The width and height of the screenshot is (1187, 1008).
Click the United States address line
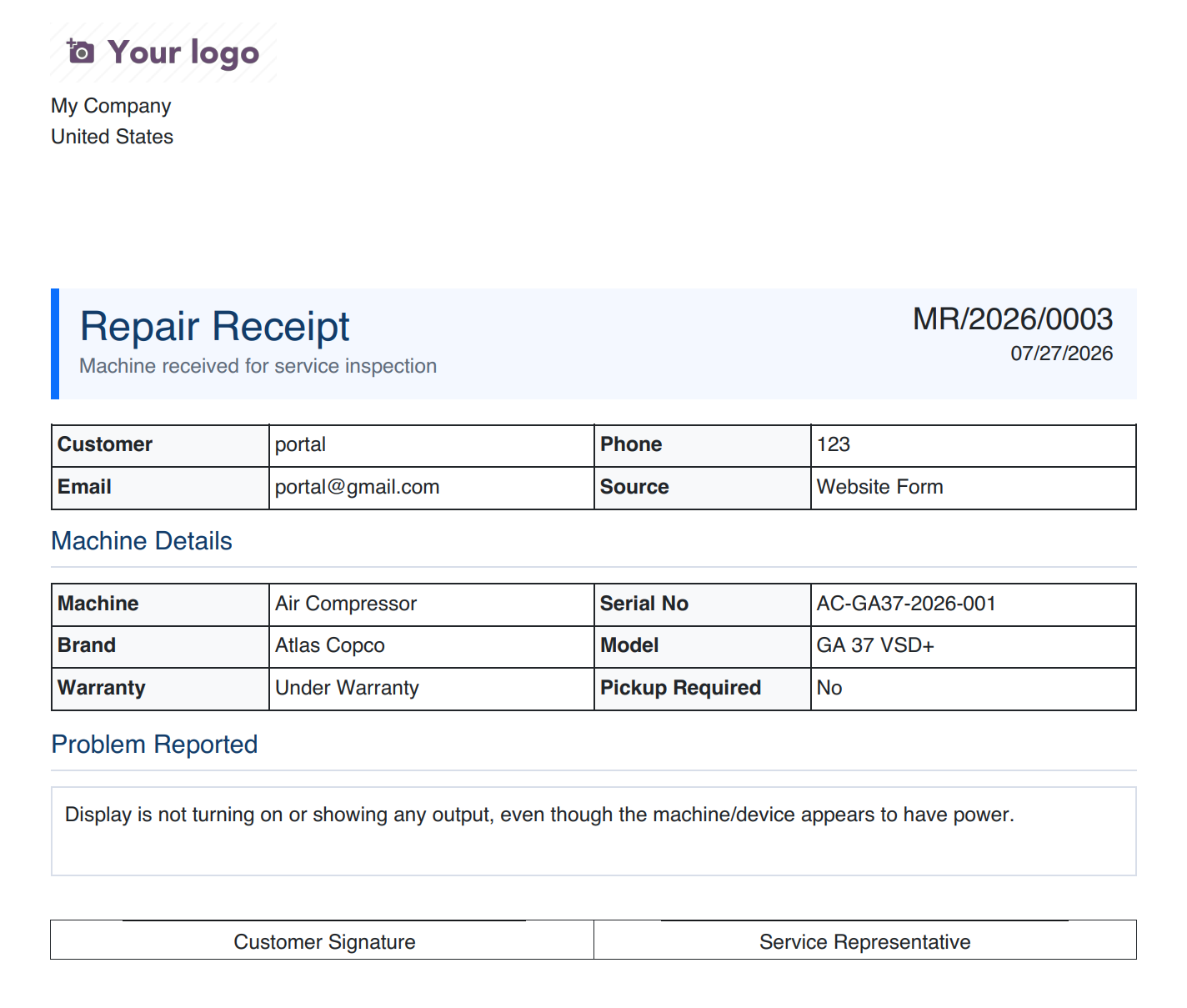[x=112, y=137]
